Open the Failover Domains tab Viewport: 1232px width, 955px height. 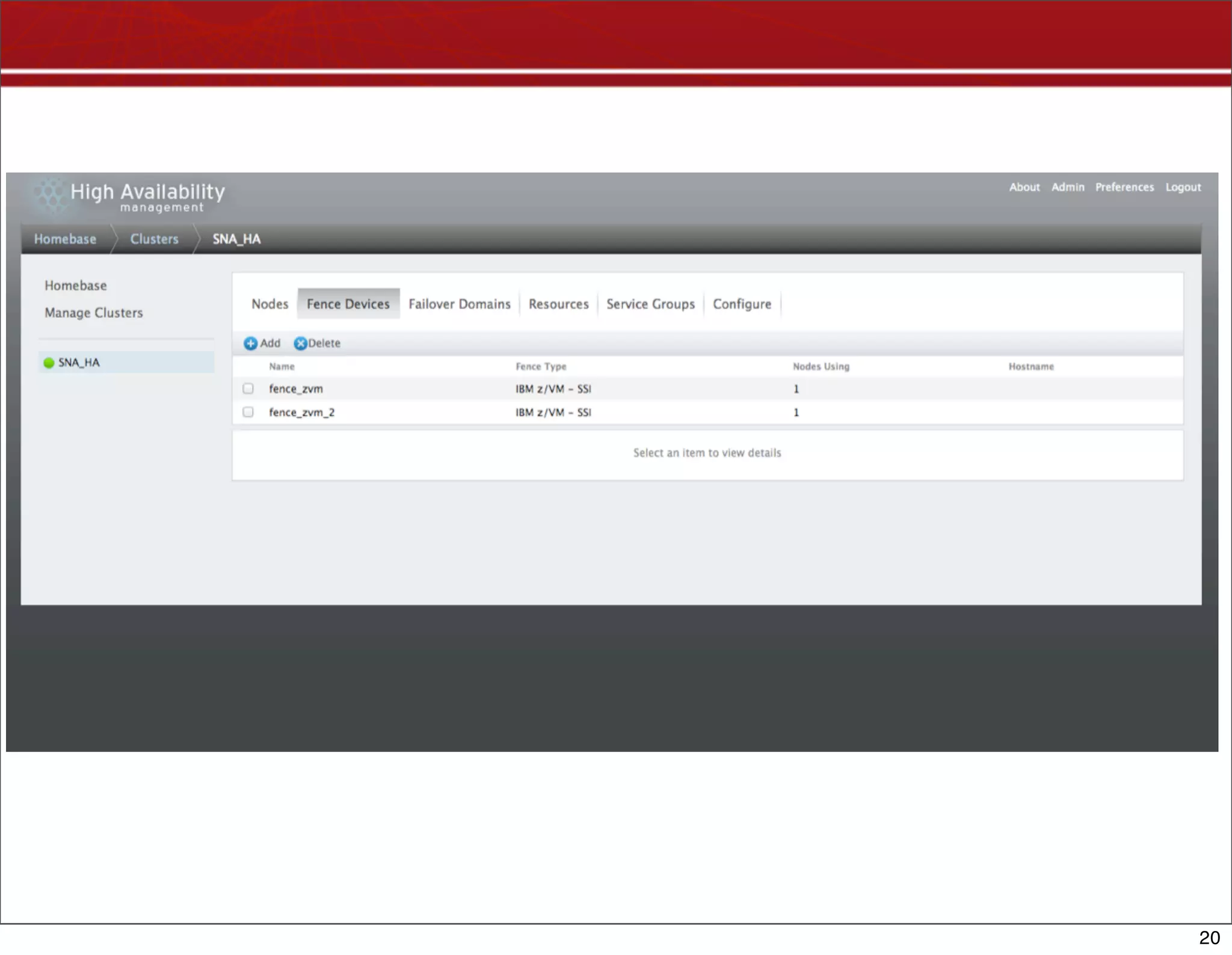coord(459,304)
